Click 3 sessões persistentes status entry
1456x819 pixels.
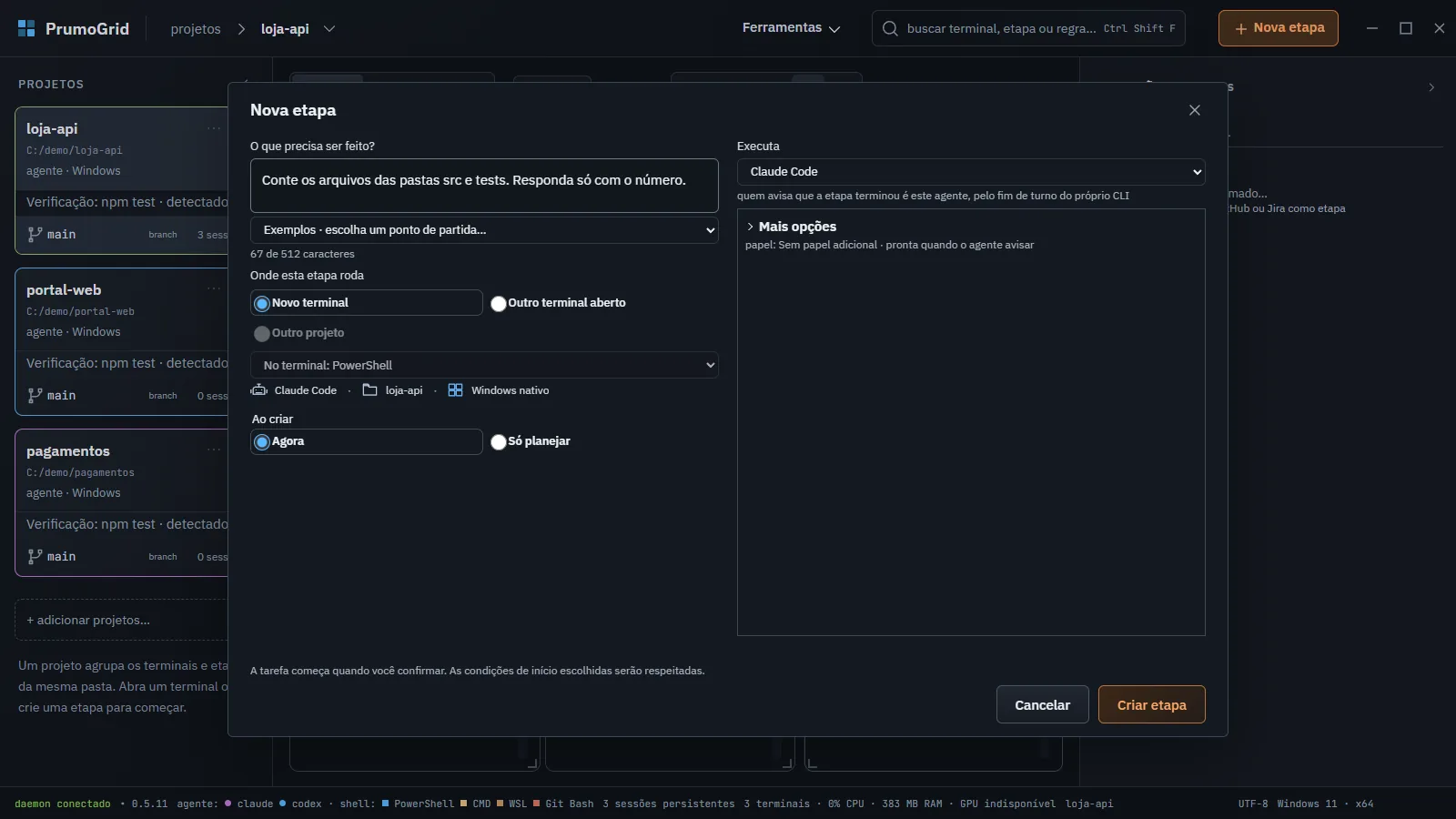click(x=669, y=804)
